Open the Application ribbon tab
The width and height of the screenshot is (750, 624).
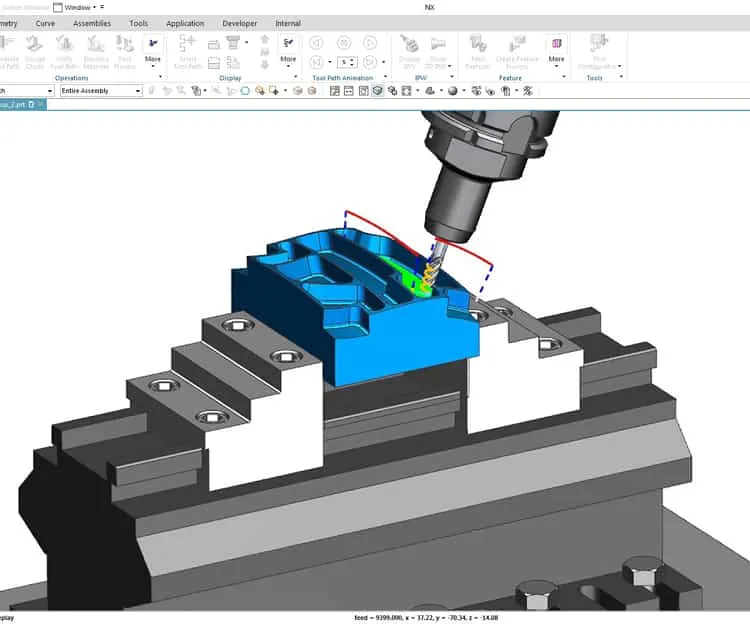[x=185, y=23]
